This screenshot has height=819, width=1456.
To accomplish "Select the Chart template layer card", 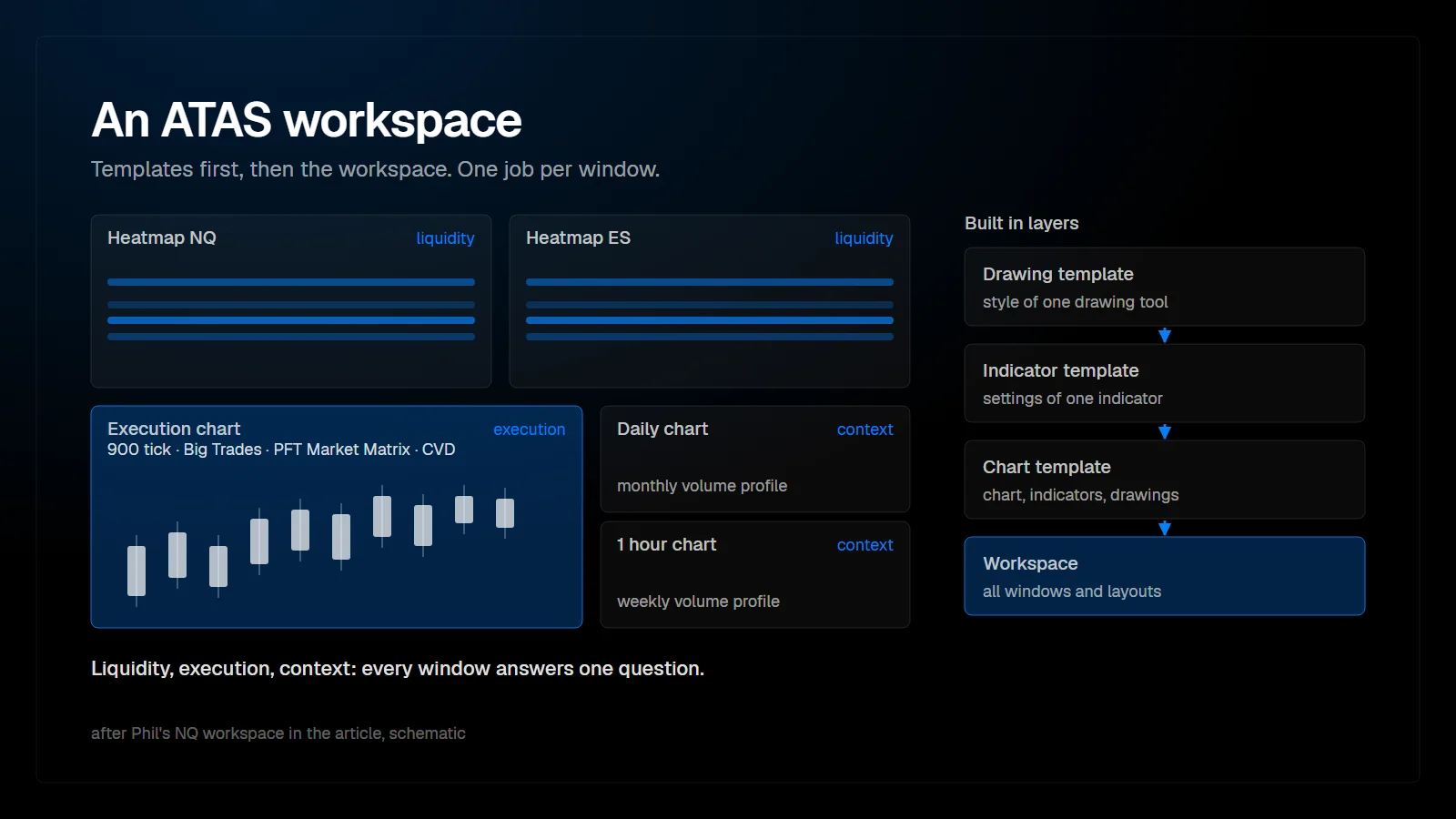I will coord(1165,480).
